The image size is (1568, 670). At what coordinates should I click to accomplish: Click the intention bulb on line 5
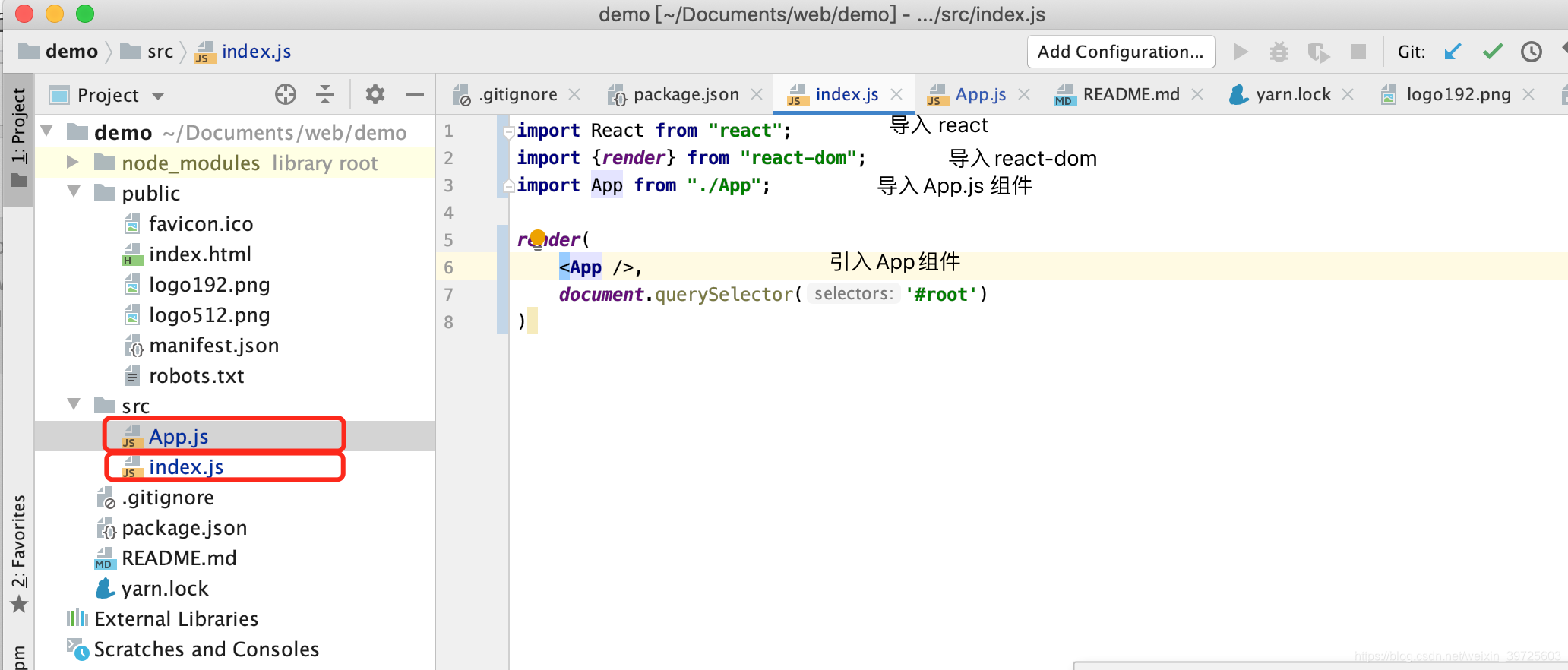click(x=538, y=238)
